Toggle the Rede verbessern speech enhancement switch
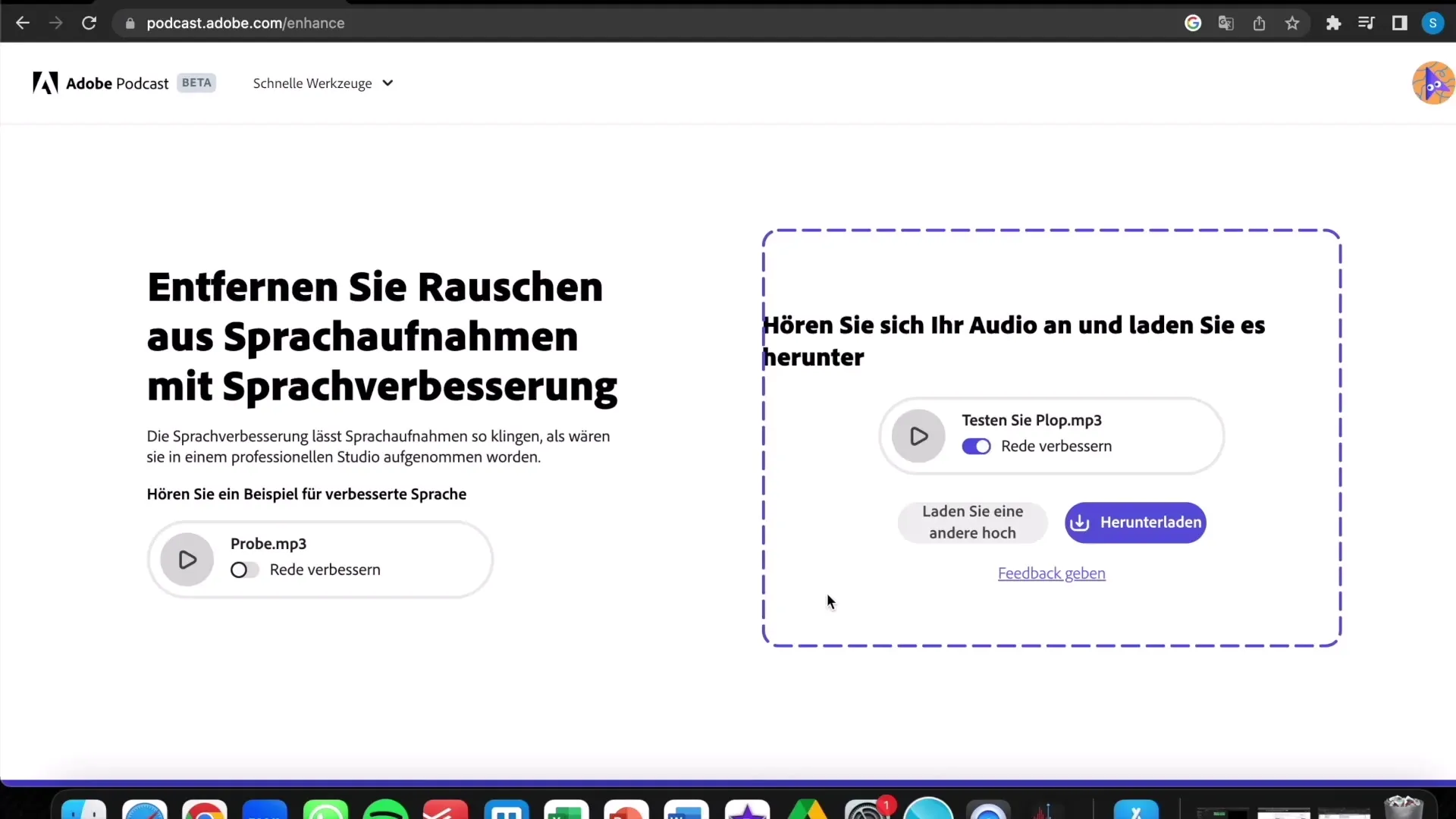 (x=977, y=446)
